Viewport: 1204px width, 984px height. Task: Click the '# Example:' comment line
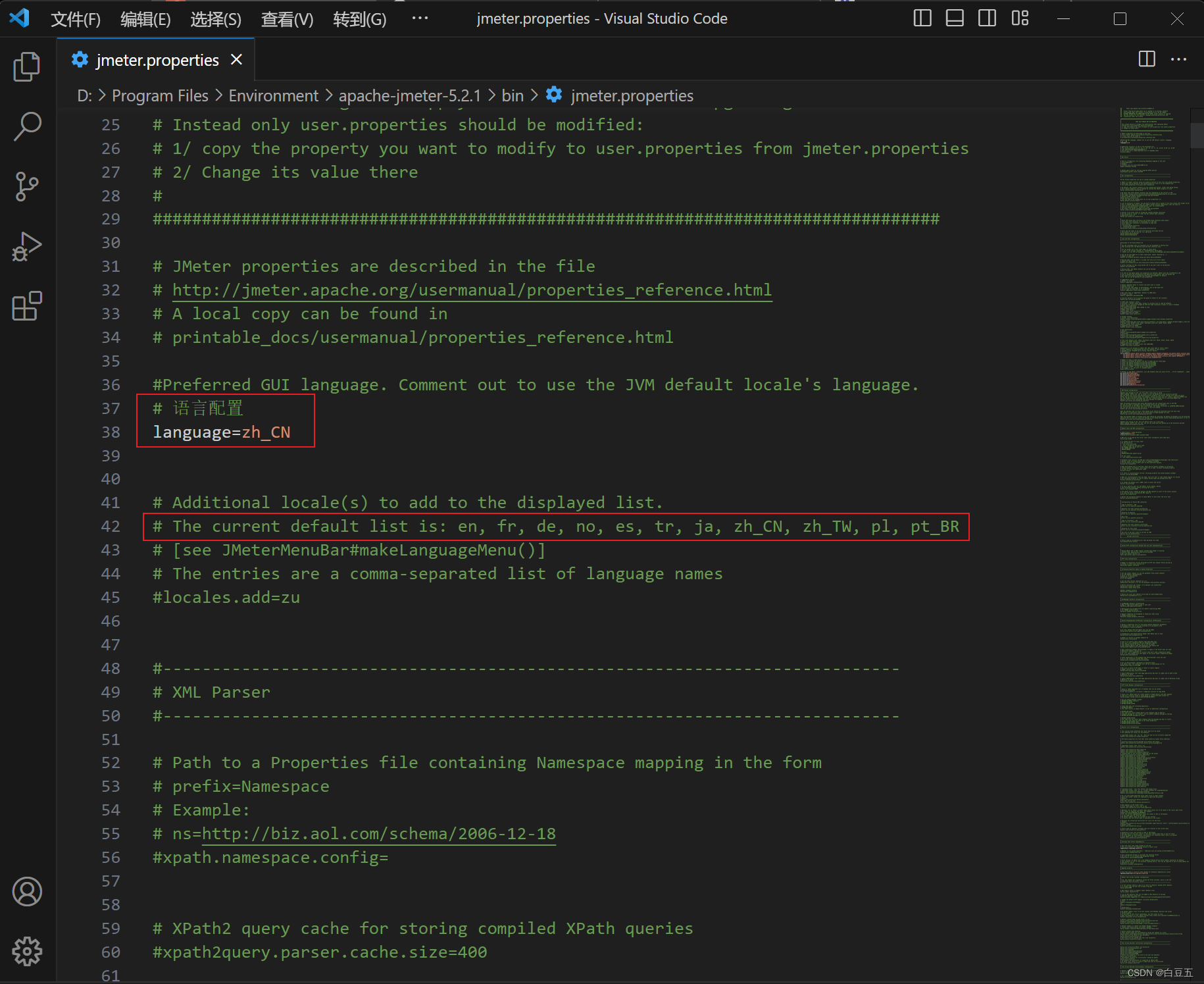coord(201,810)
